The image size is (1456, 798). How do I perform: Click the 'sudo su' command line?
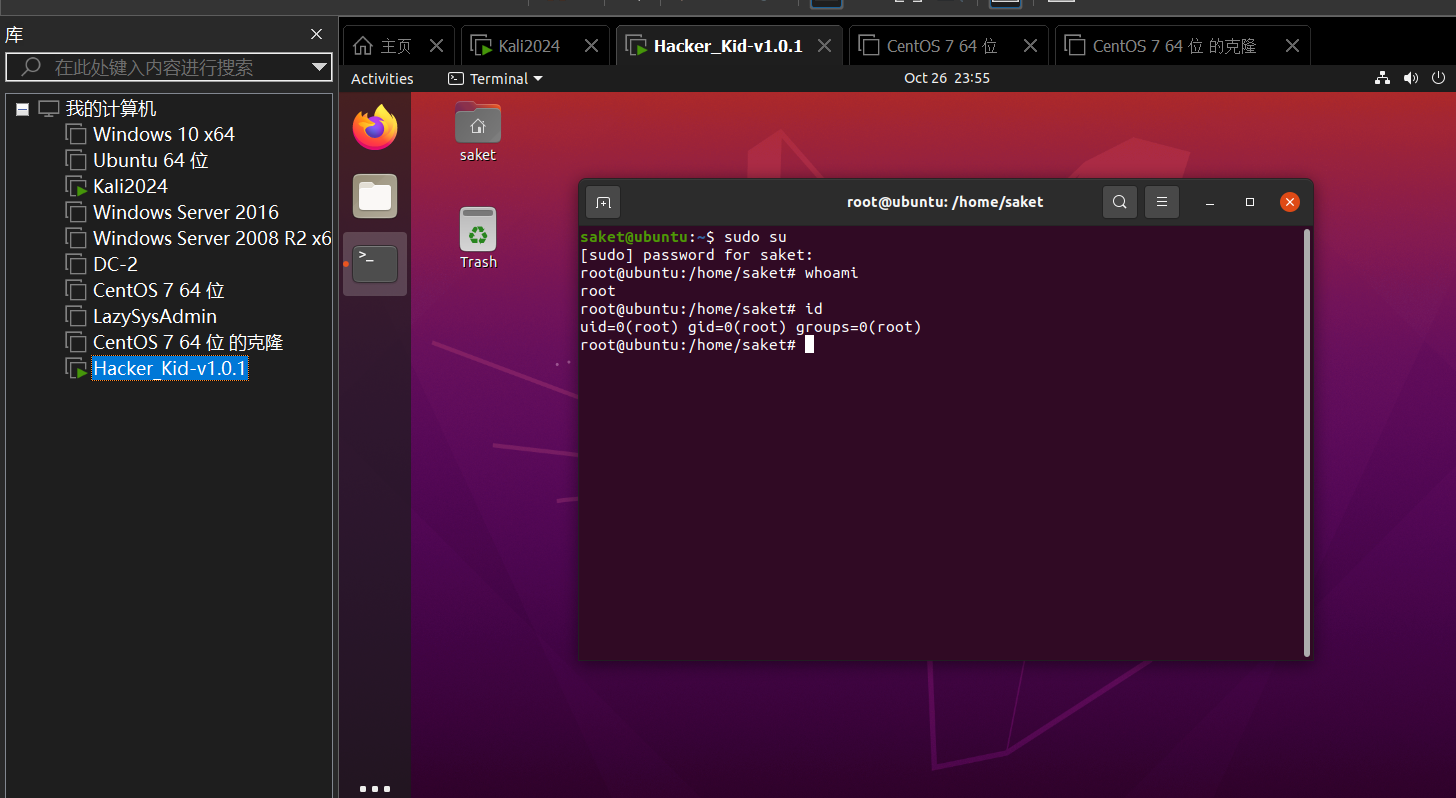point(683,237)
